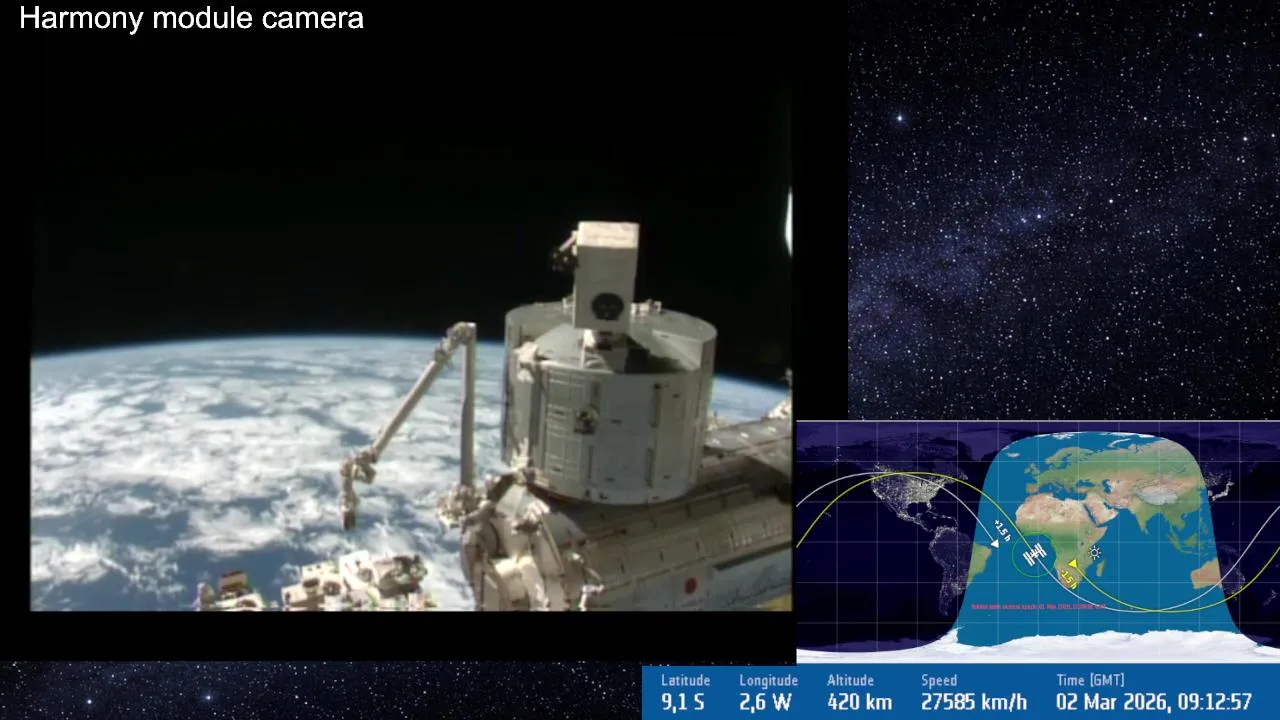This screenshot has width=1280, height=720.
Task: Click the "Latitude" label
Action: coord(685,680)
